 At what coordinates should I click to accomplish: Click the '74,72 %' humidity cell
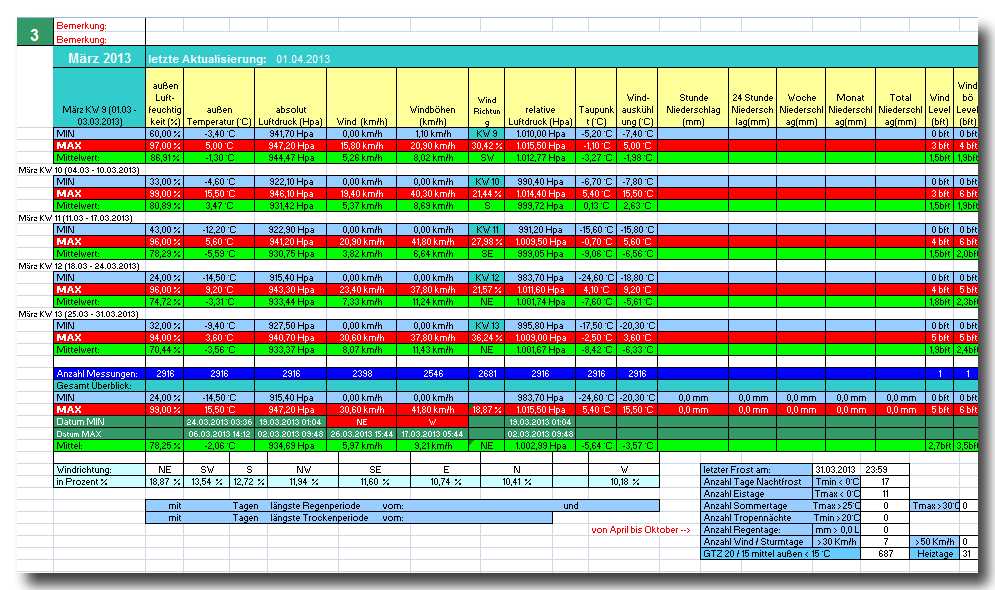165,302
